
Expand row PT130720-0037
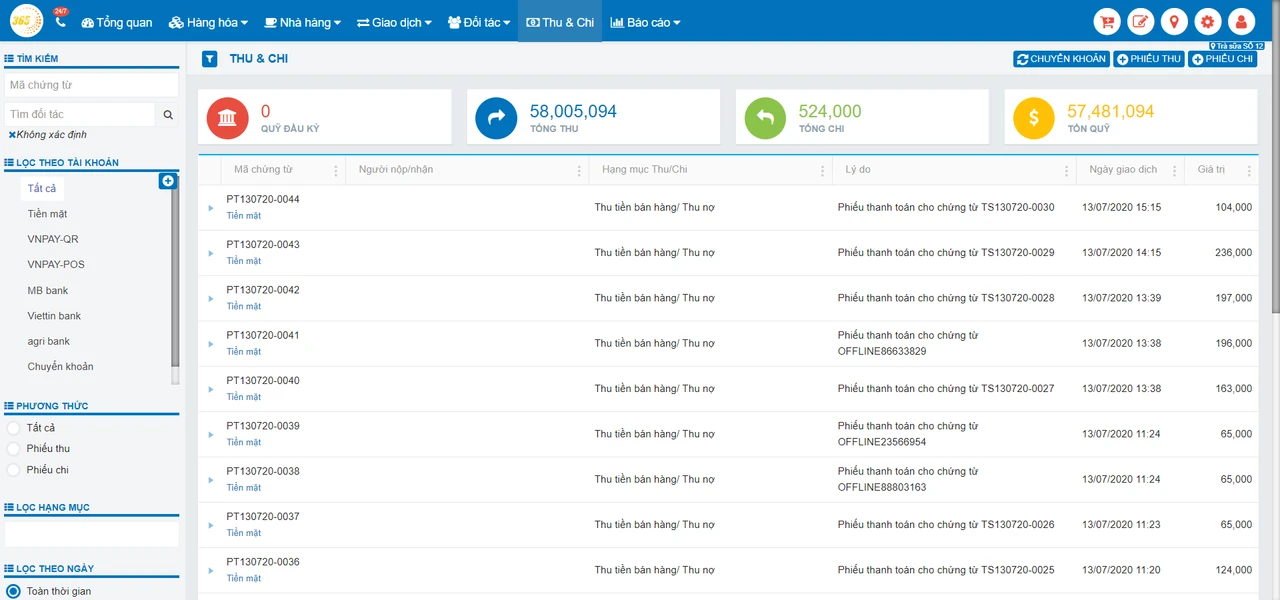coord(211,525)
